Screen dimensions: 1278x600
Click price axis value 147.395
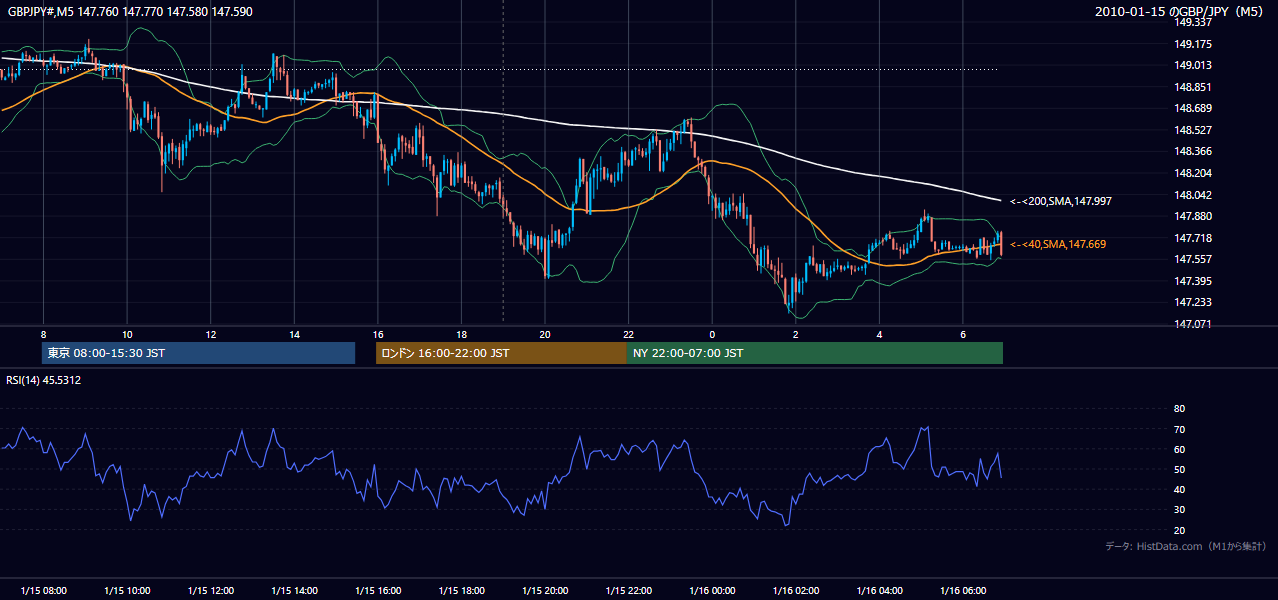1193,281
